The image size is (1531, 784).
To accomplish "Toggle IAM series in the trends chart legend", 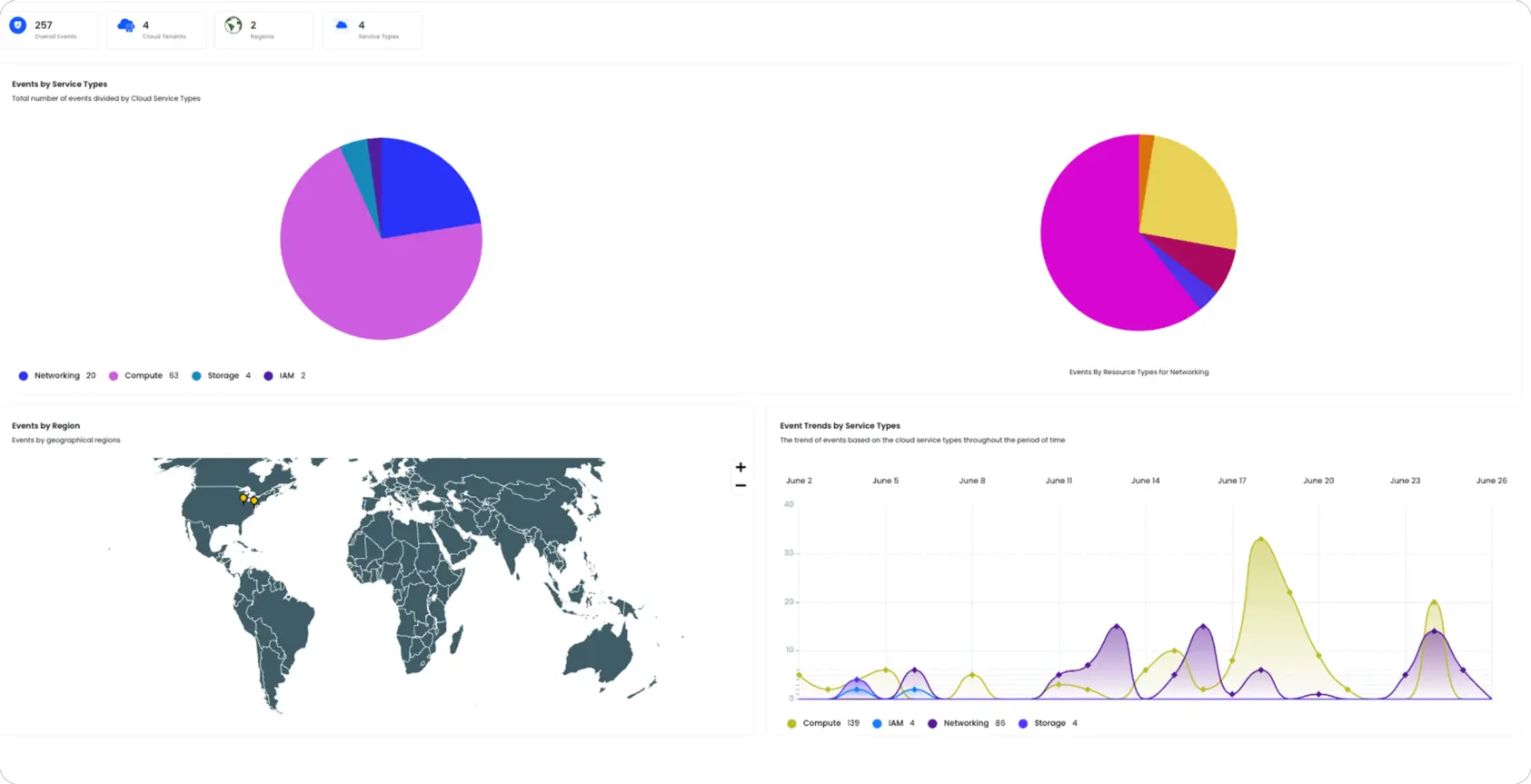I will tap(894, 724).
